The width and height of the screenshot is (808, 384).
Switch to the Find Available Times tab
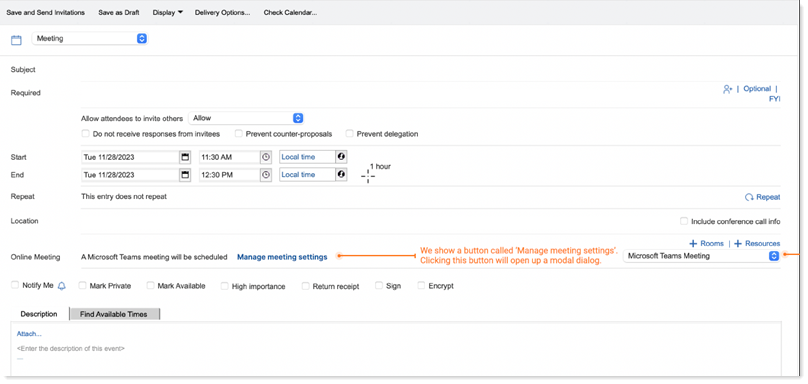[114, 314]
